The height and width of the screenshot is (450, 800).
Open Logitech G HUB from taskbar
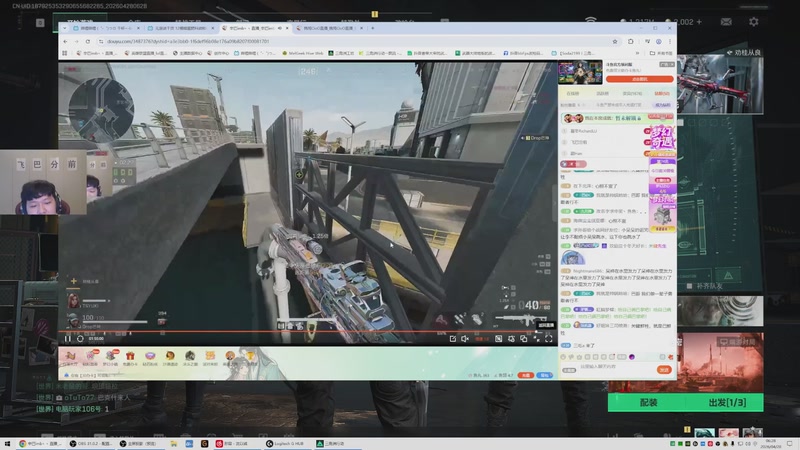pyautogui.click(x=286, y=444)
